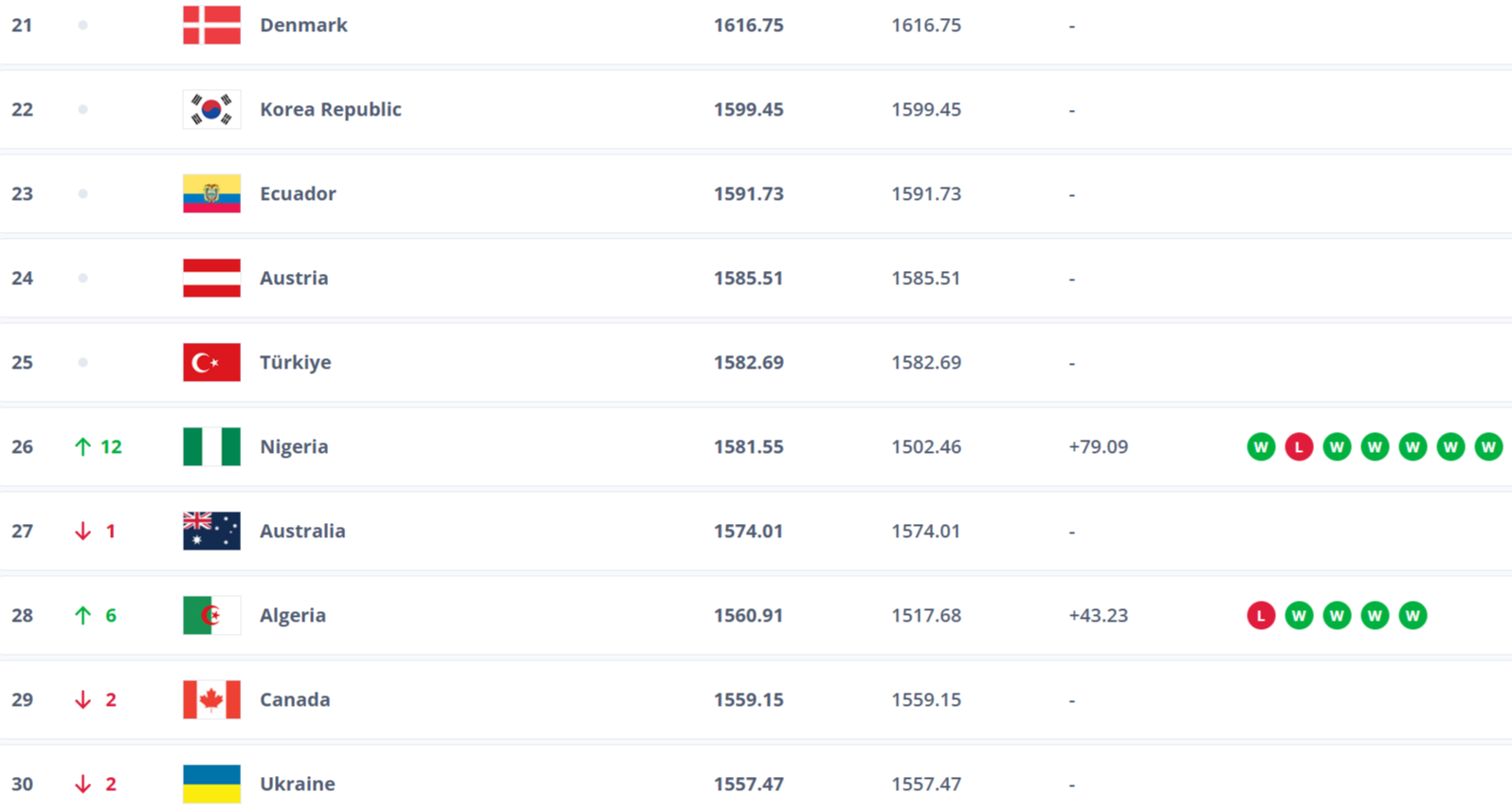Click the Austria team name

[294, 279]
